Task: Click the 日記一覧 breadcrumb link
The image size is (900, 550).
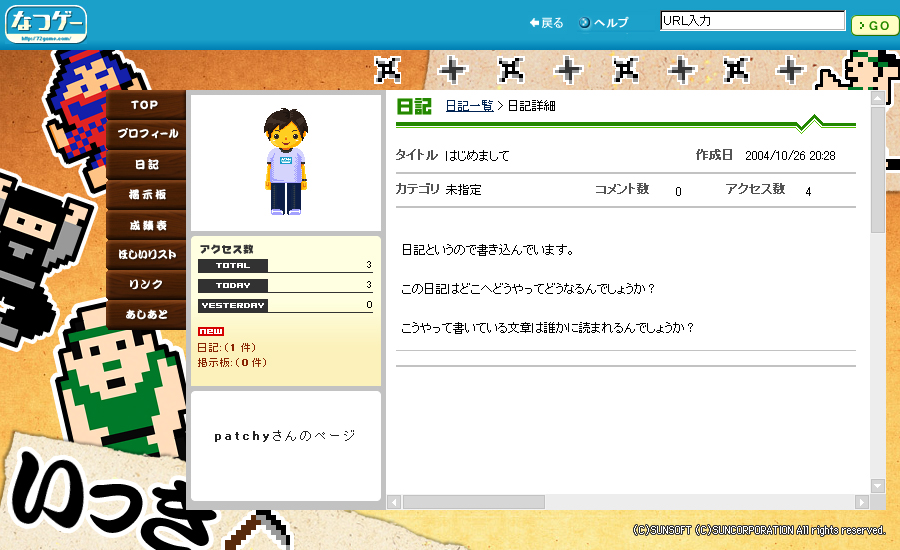Action: click(x=470, y=106)
